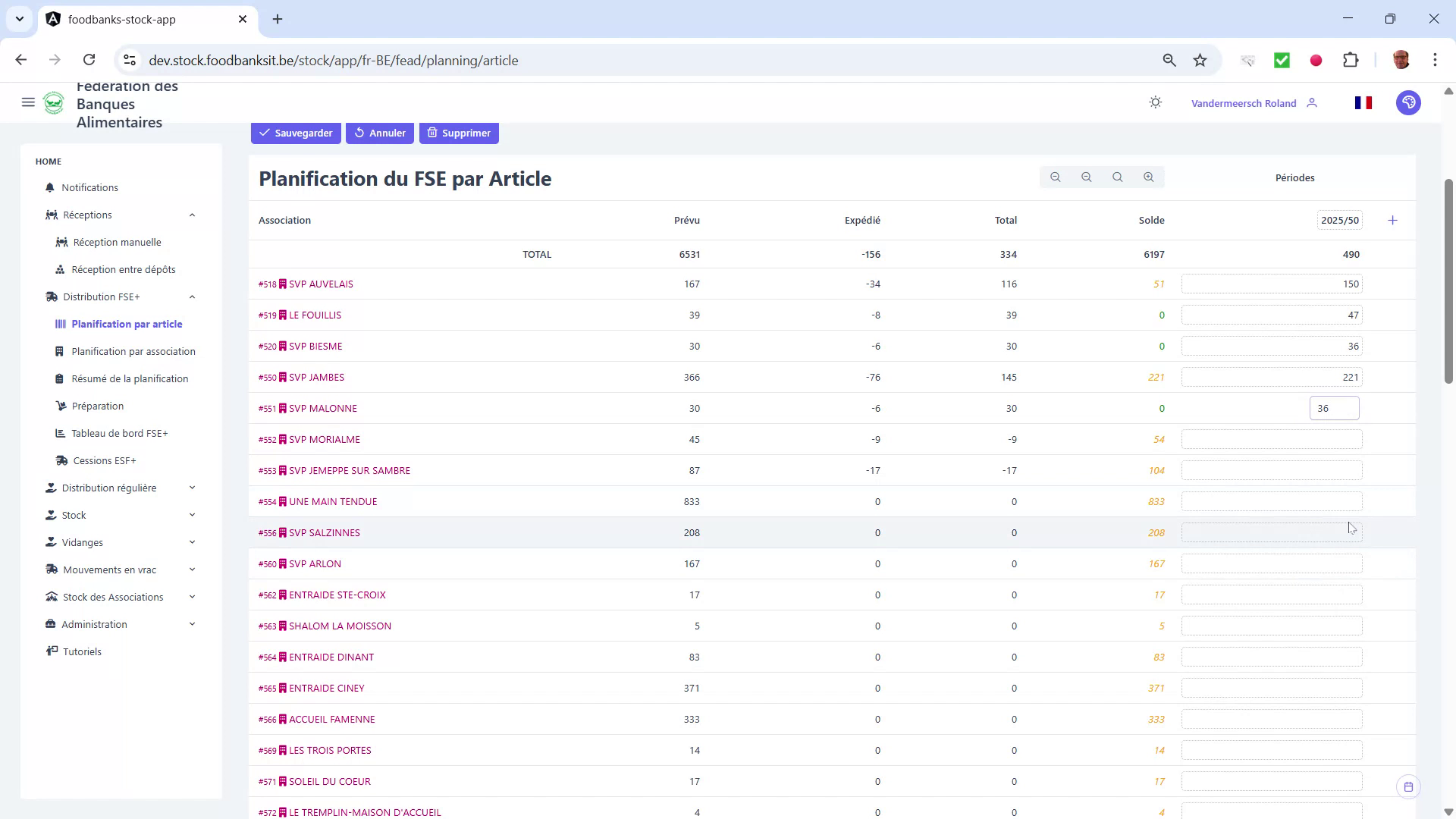Click the Fédération des Banques Alimentaires logo
Image resolution: width=1456 pixels, height=819 pixels.
pyautogui.click(x=54, y=103)
